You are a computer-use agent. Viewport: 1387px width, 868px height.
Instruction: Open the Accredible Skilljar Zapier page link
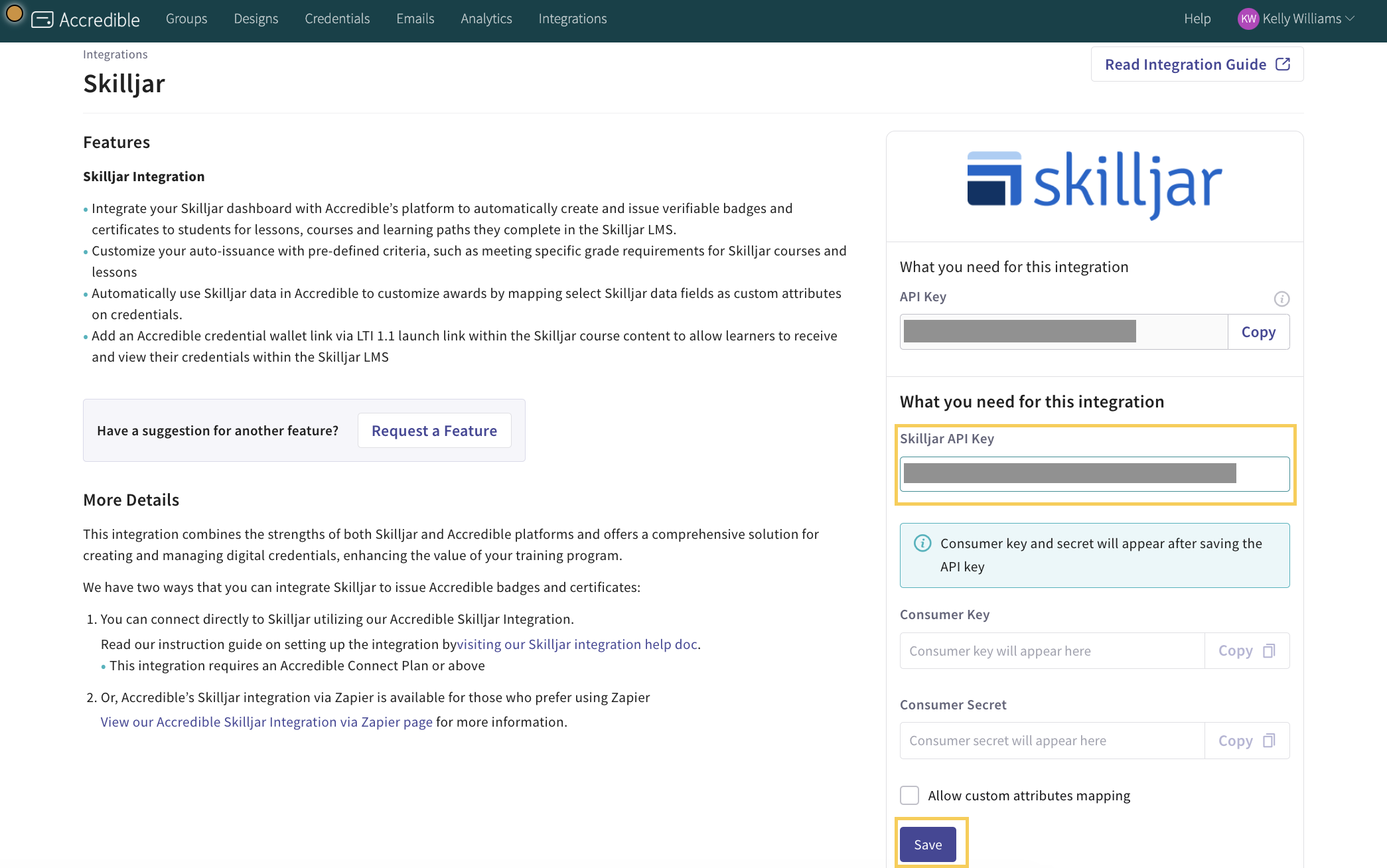(x=267, y=722)
